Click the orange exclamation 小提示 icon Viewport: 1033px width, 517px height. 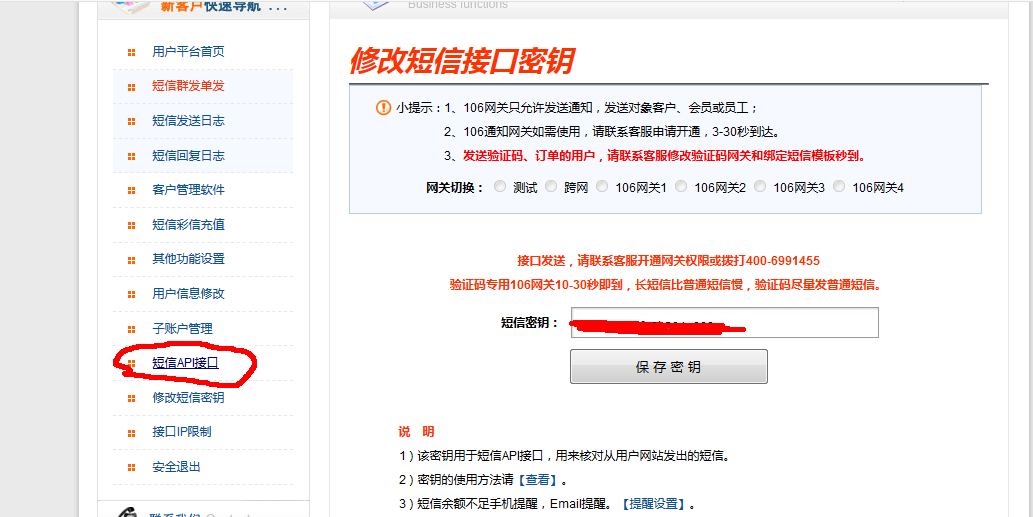point(383,107)
